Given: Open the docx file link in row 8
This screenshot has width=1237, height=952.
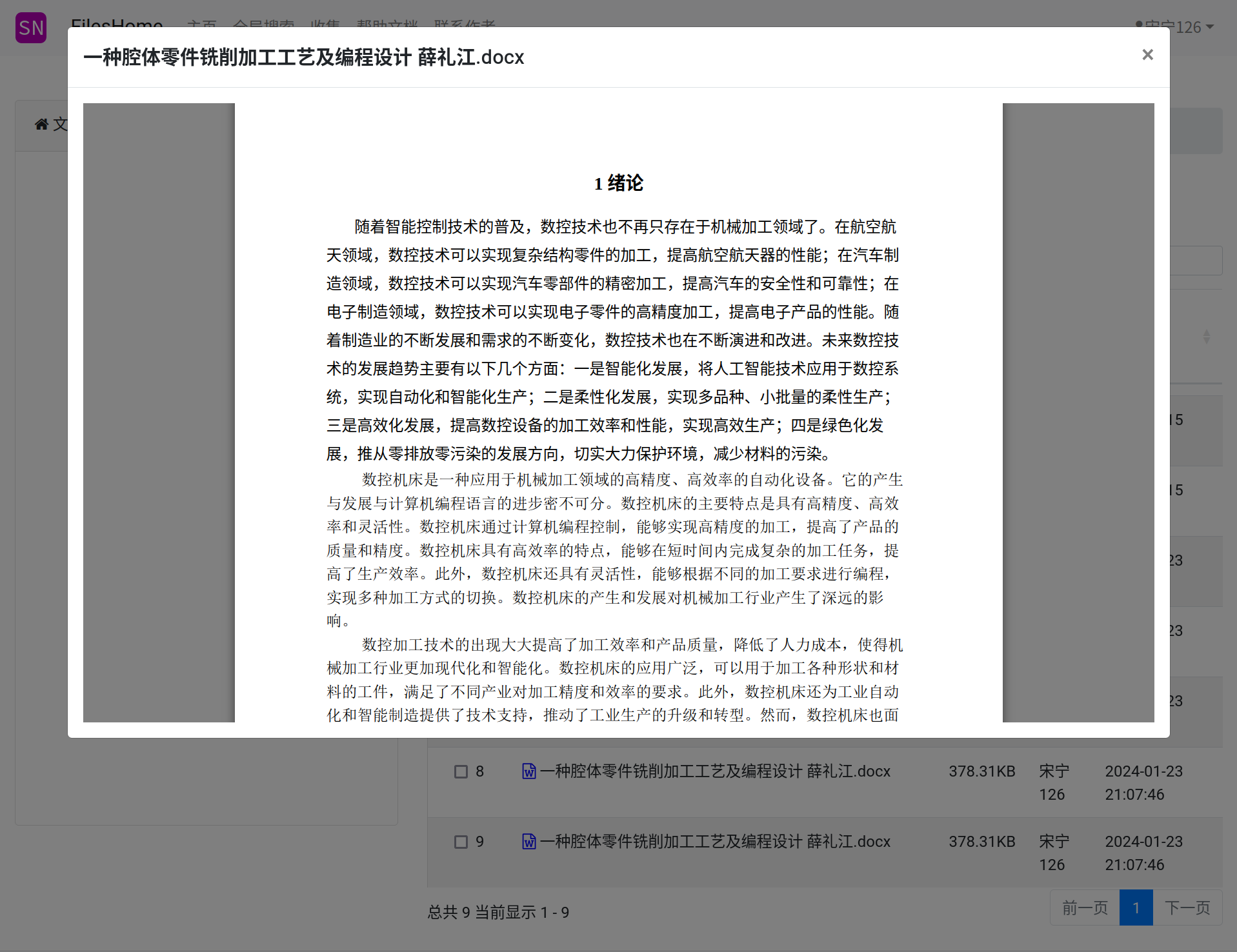Looking at the screenshot, I should pos(714,771).
